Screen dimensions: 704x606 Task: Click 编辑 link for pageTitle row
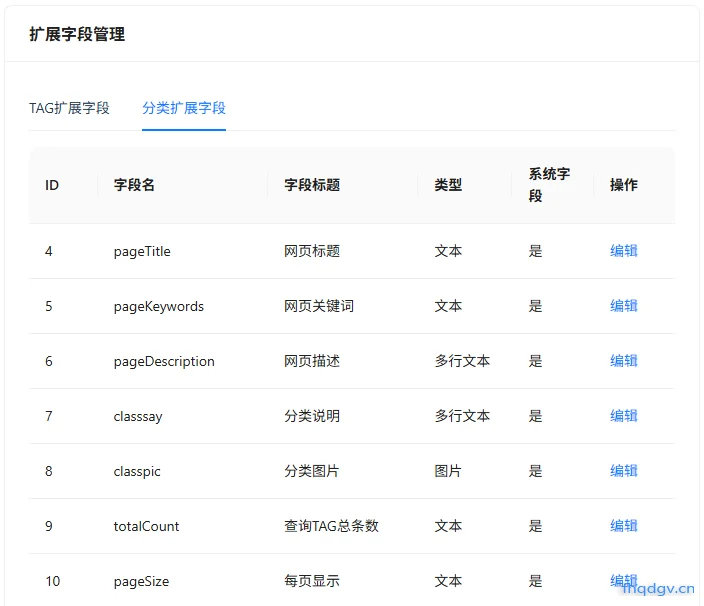(624, 250)
